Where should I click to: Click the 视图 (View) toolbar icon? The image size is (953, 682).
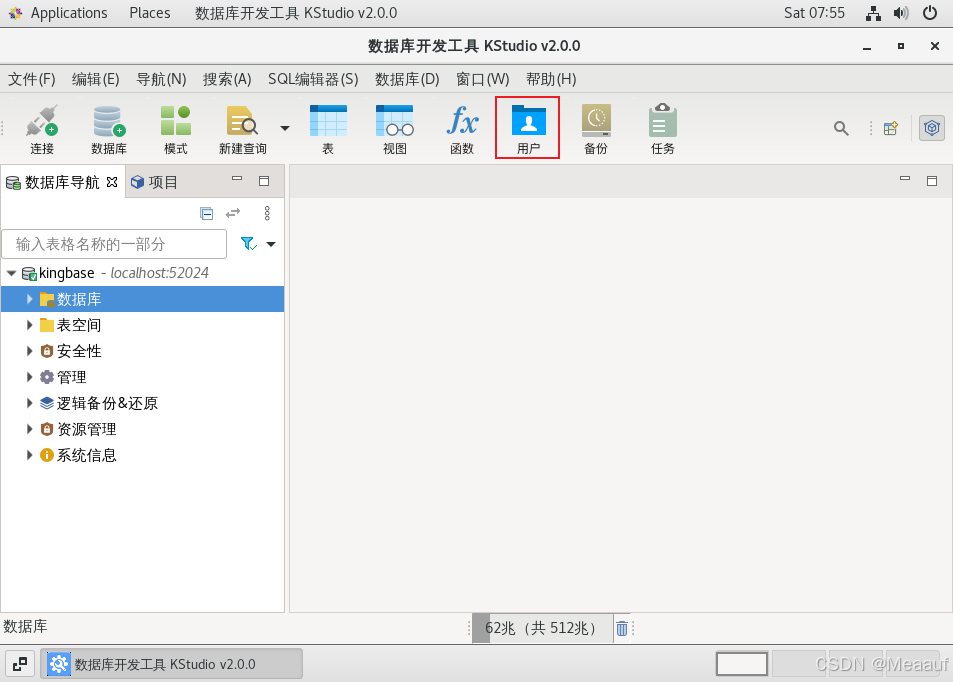(394, 129)
